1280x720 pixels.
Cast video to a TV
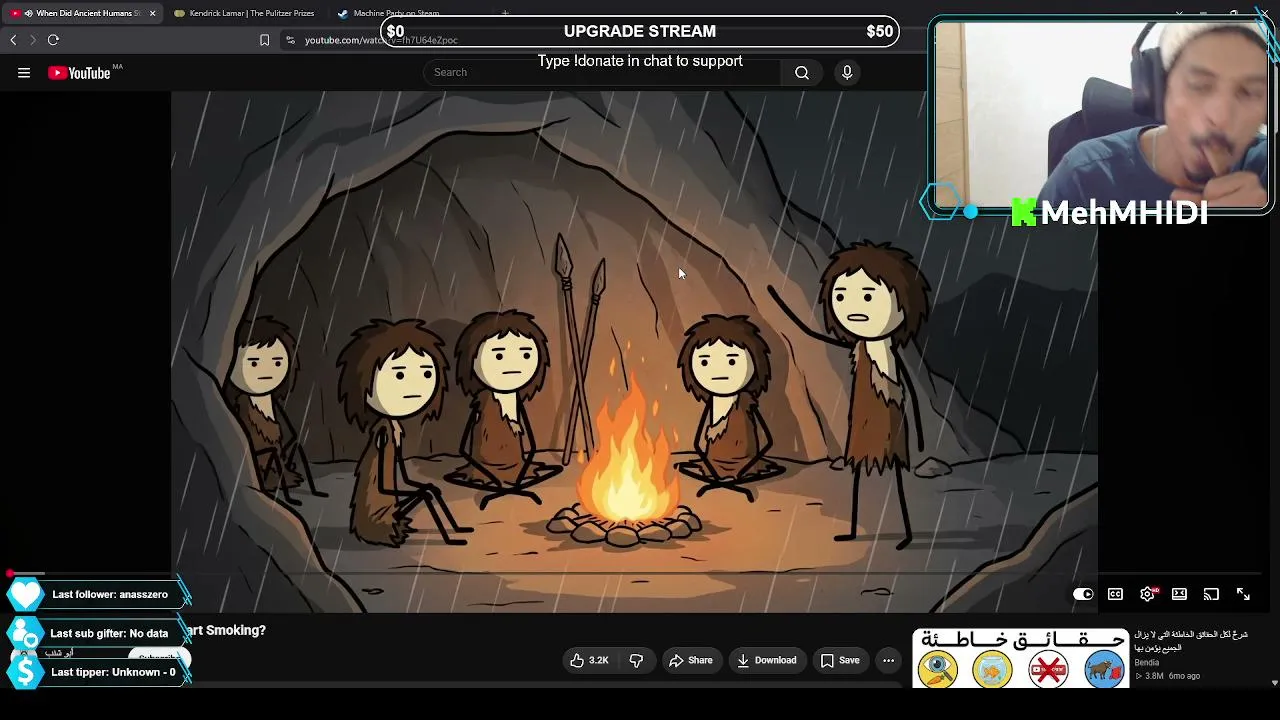[1211, 594]
